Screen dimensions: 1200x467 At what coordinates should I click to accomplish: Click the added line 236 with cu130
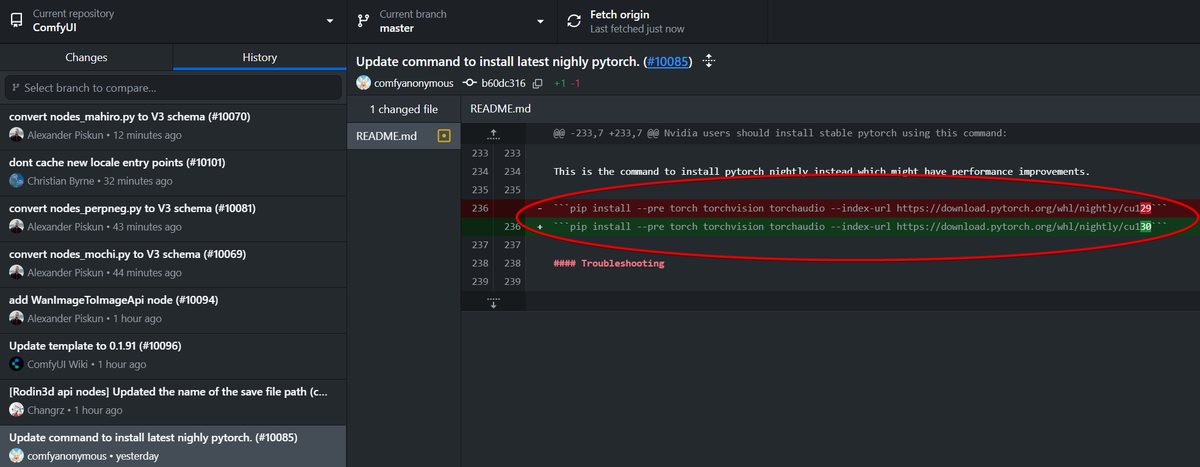click(x=830, y=227)
